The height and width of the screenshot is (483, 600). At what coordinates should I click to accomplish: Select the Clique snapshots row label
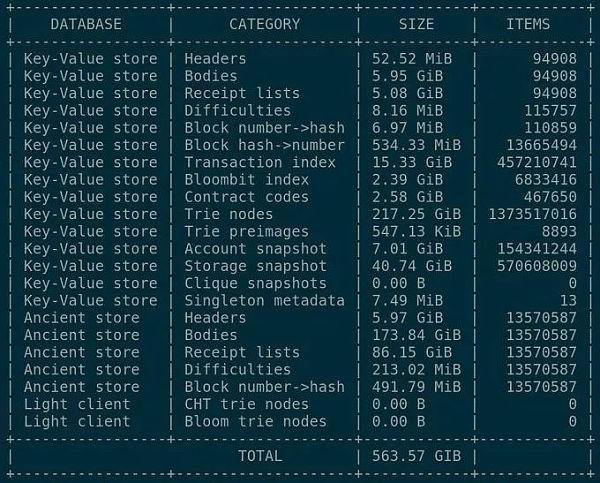tap(255, 283)
